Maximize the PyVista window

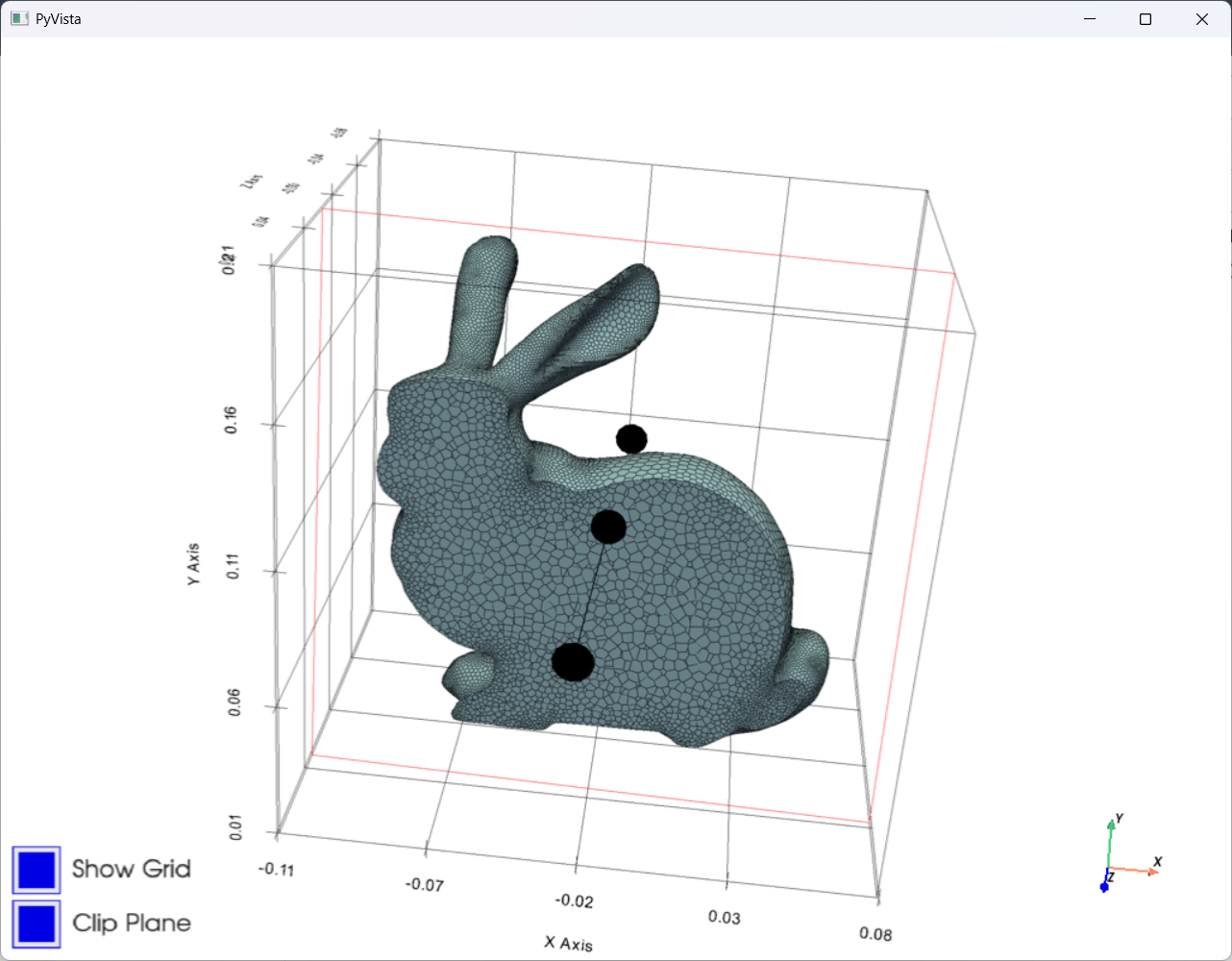point(1146,19)
